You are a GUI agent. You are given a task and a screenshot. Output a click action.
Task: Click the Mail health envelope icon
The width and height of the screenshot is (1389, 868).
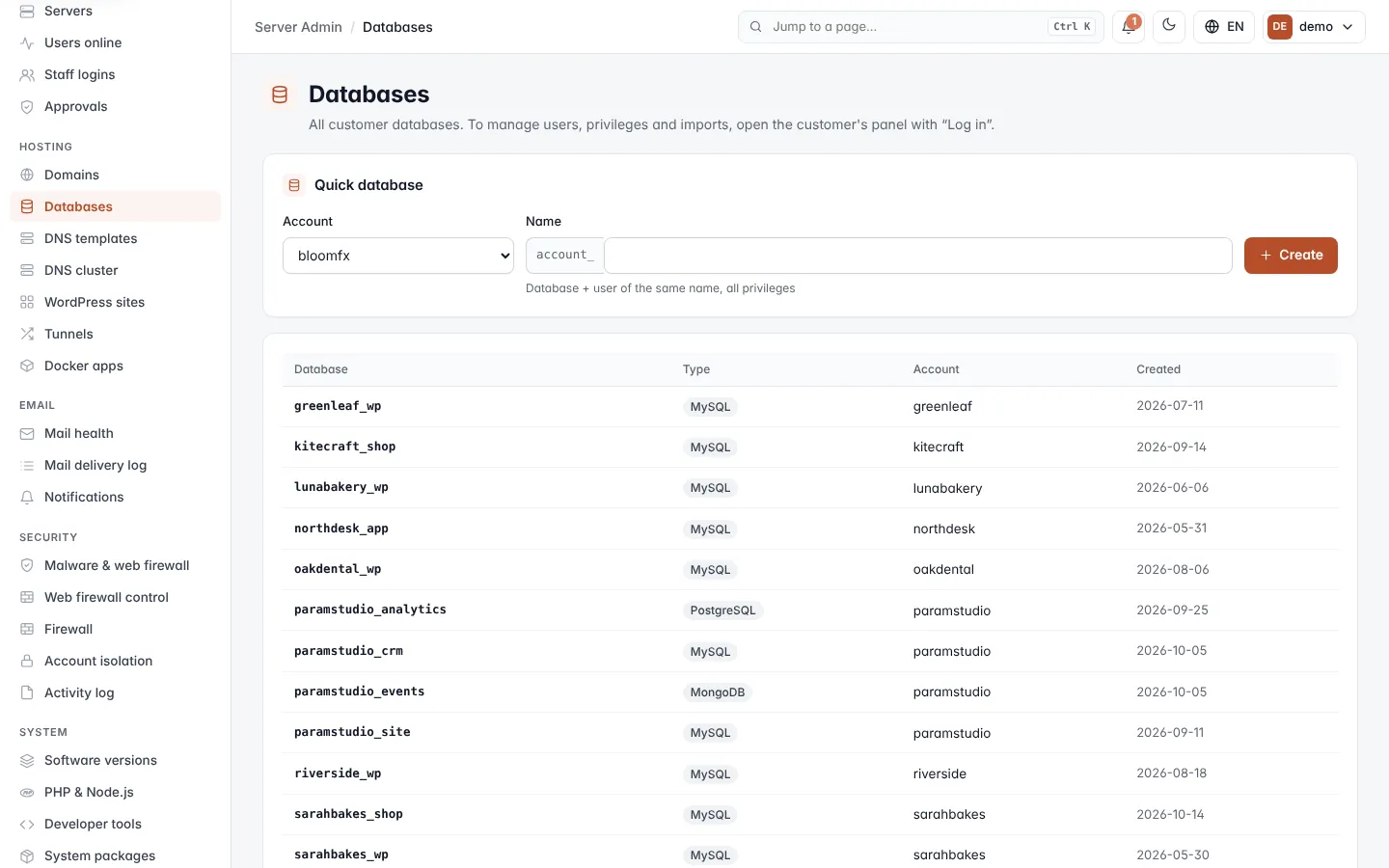point(27,434)
